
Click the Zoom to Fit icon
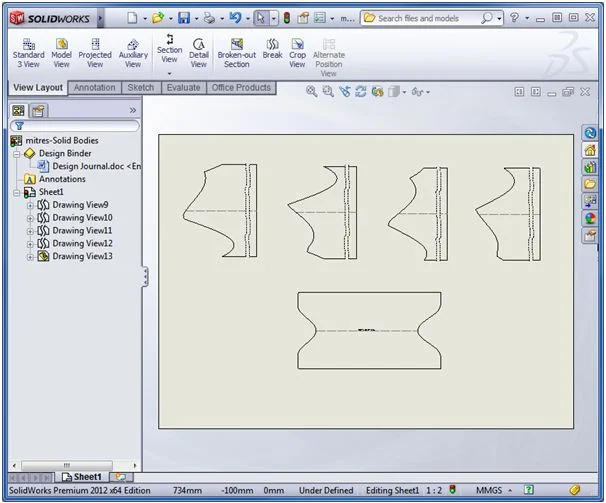coord(312,91)
